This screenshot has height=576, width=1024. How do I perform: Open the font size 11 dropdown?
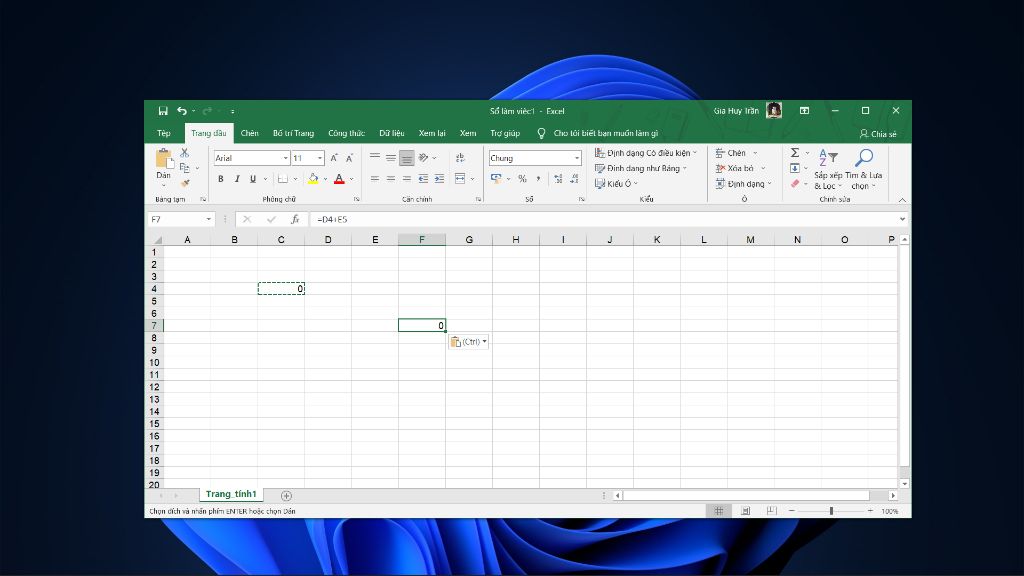(320, 158)
